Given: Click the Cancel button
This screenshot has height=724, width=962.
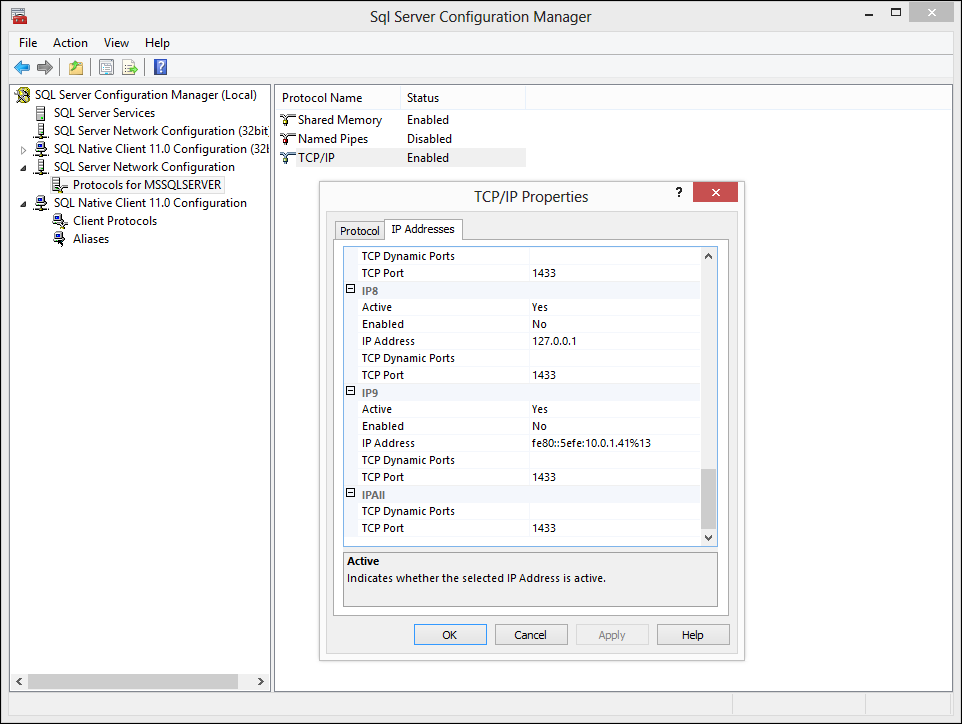Looking at the screenshot, I should (531, 634).
